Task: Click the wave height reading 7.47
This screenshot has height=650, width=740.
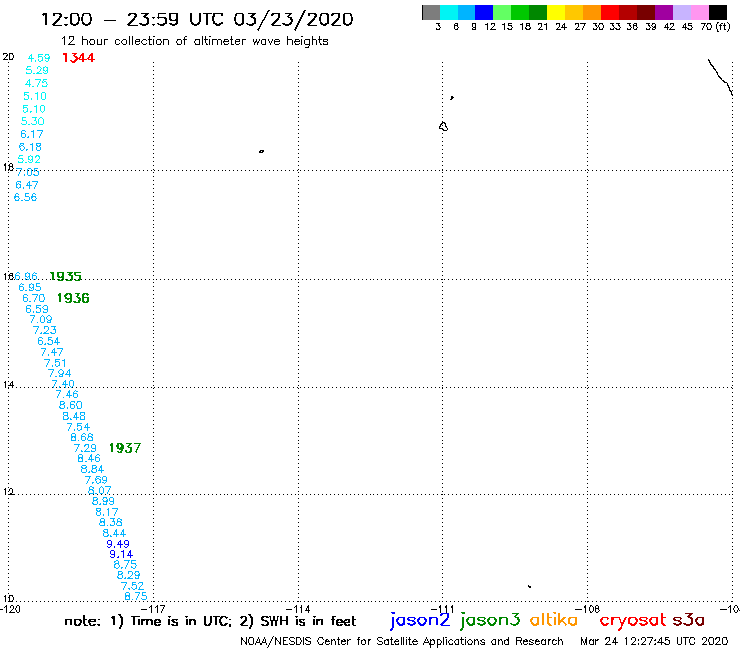Action: pos(52,352)
